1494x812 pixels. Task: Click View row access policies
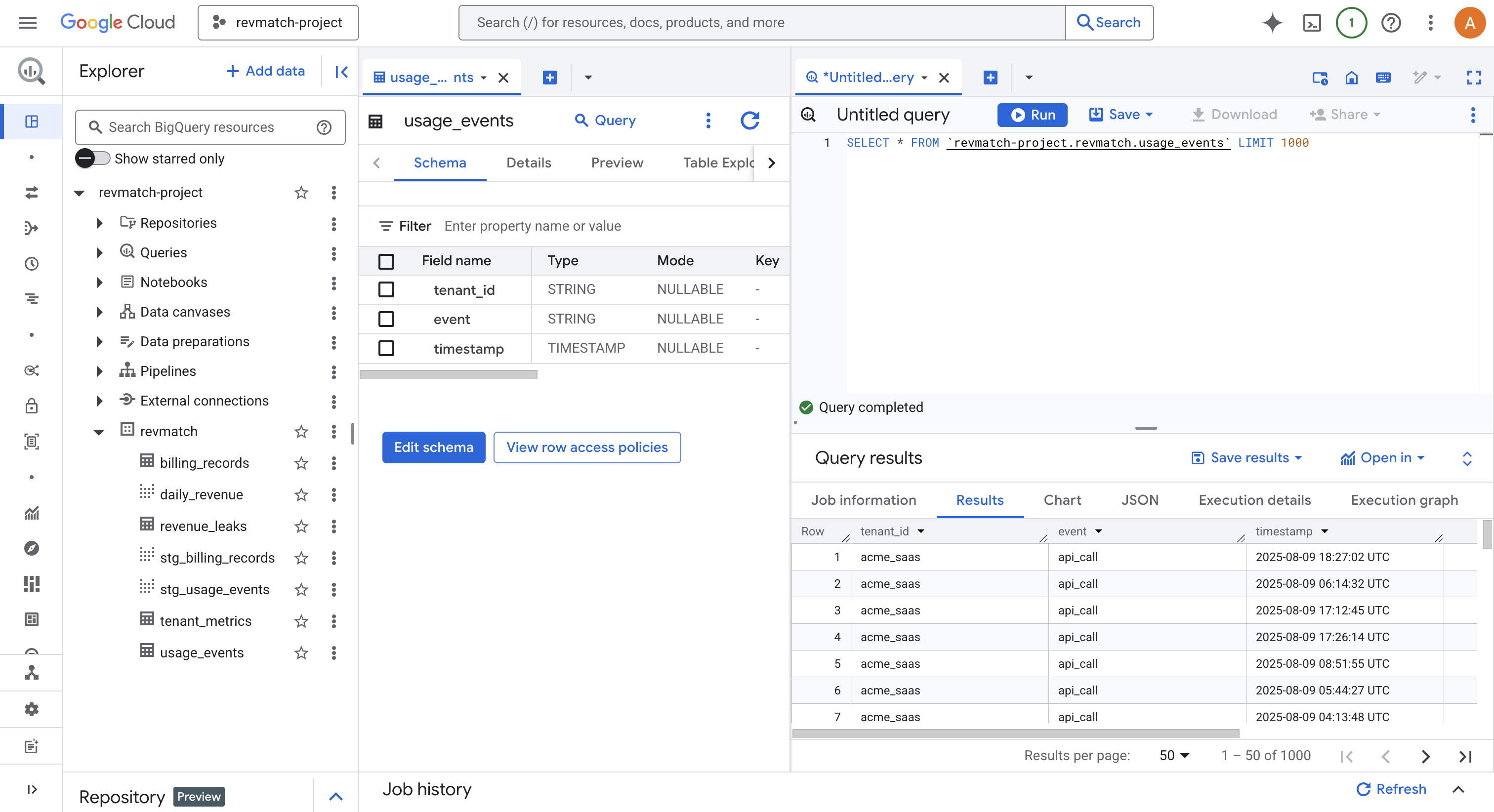587,447
